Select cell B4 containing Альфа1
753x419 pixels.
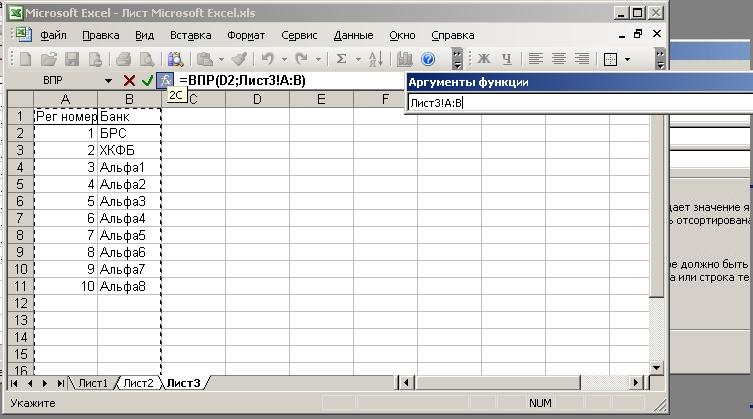pyautogui.click(x=128, y=167)
